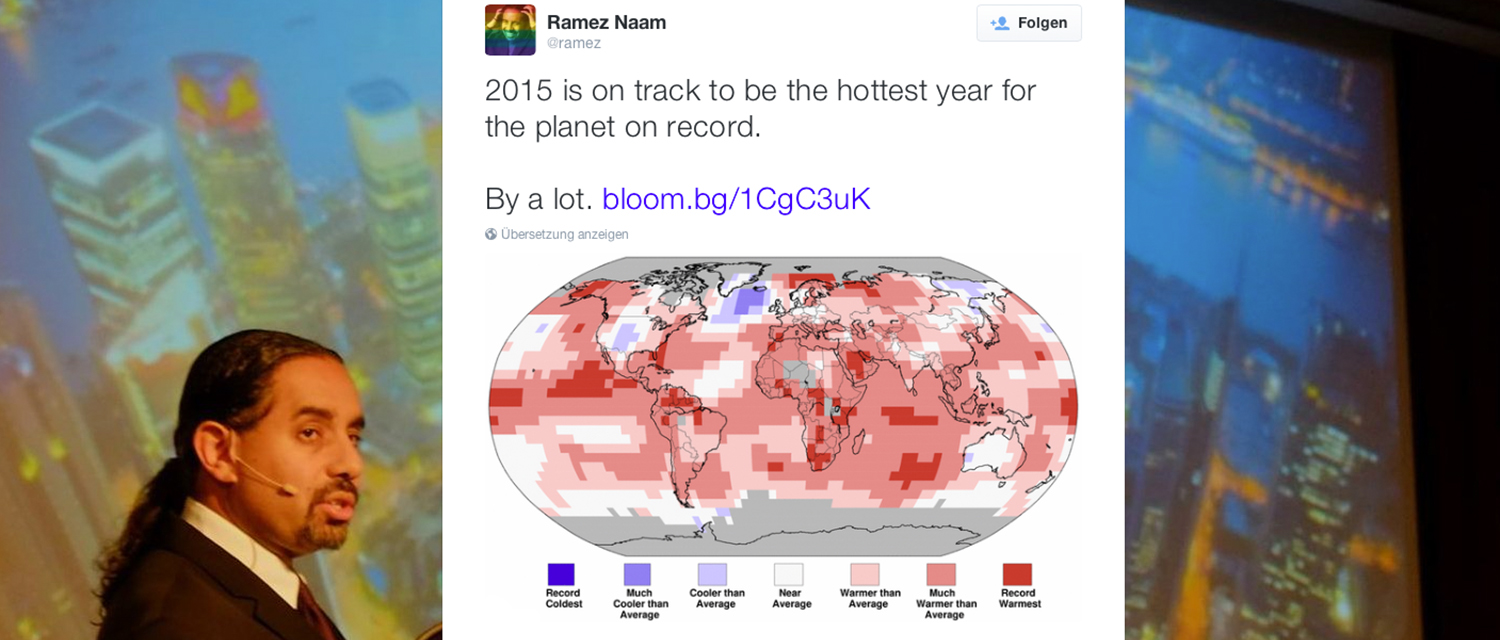The width and height of the screenshot is (1500, 640).
Task: Open the Ramez Naam display name
Action: [x=606, y=22]
